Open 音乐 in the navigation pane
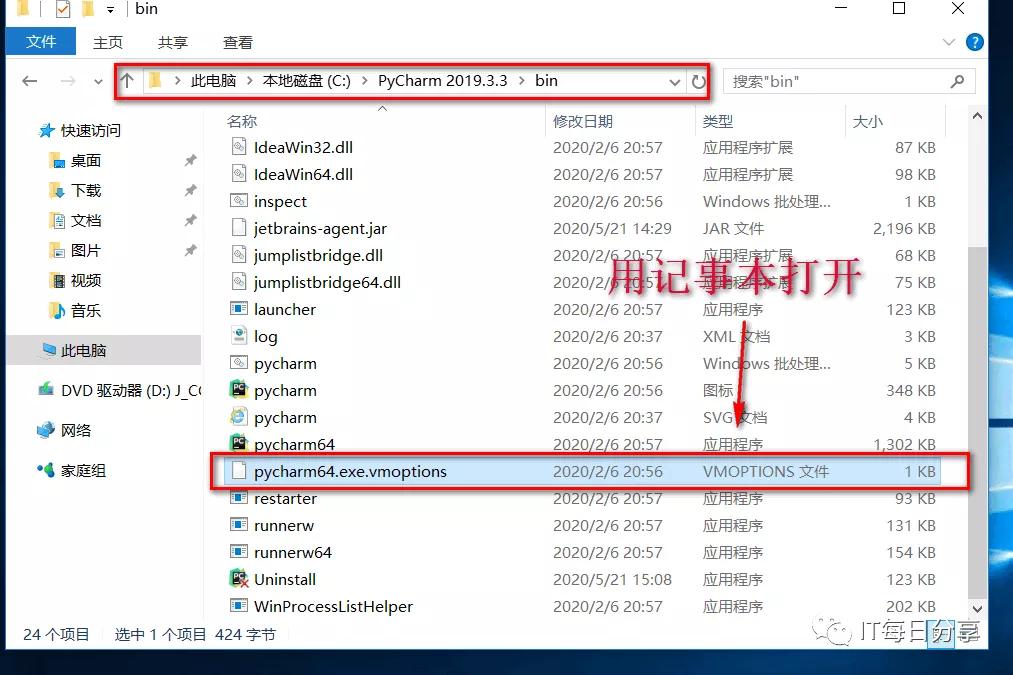This screenshot has width=1013, height=675. [86, 311]
